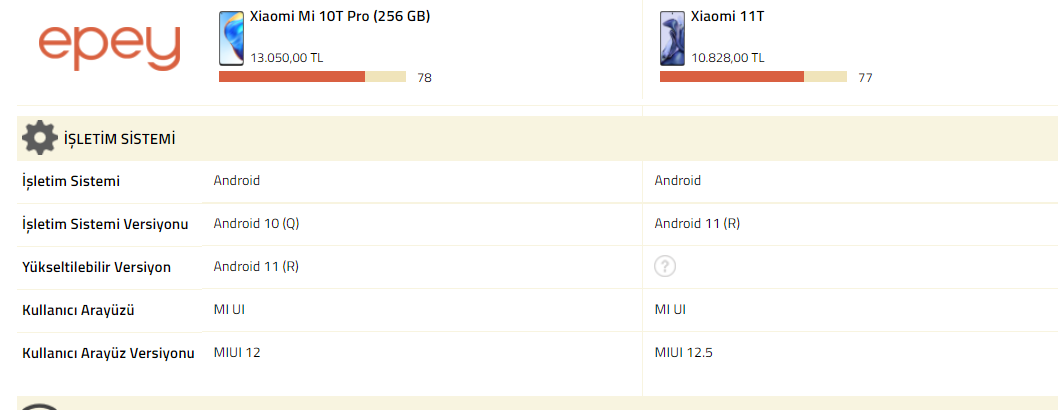Click the Kullanıcı Arayüzü row label
Viewport: 1058px width, 410px height.
point(78,310)
